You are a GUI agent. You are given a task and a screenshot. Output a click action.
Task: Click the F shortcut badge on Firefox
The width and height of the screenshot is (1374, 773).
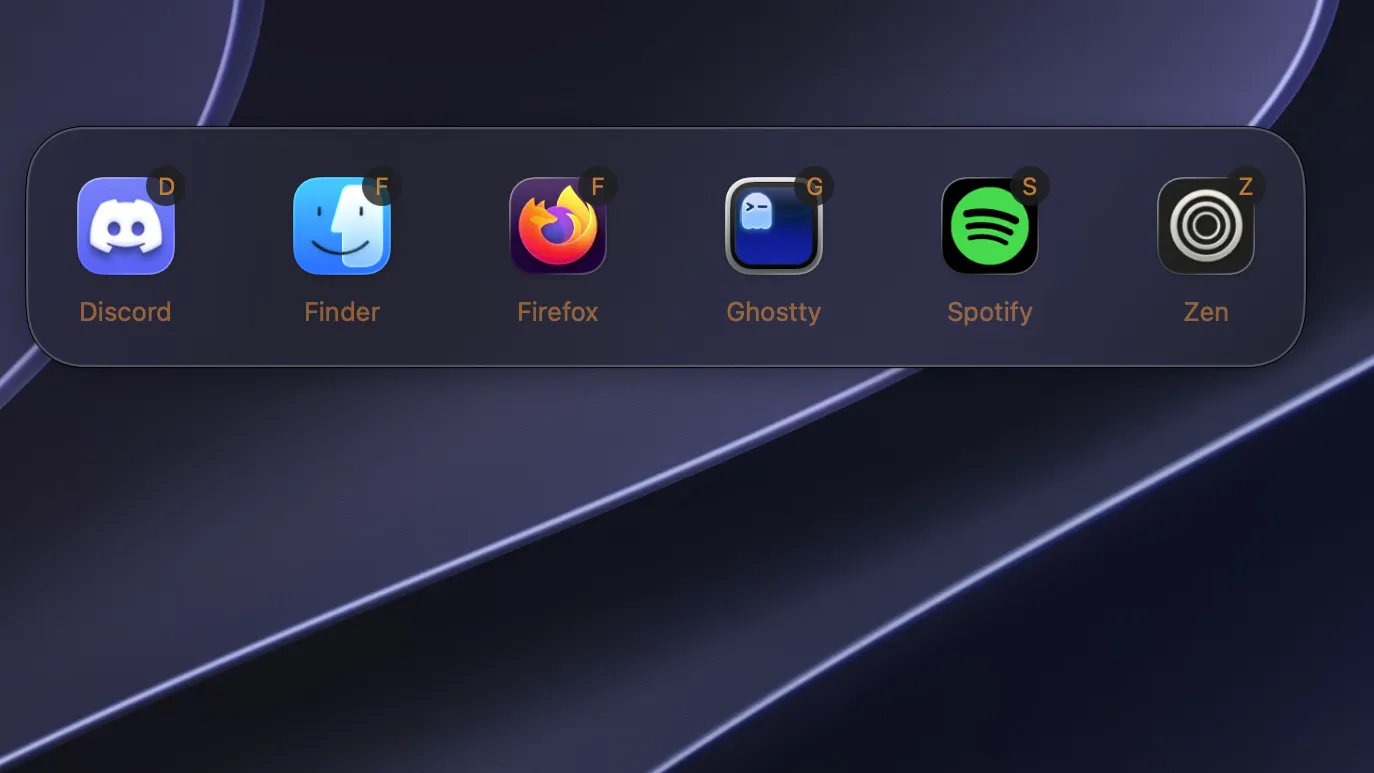point(598,186)
